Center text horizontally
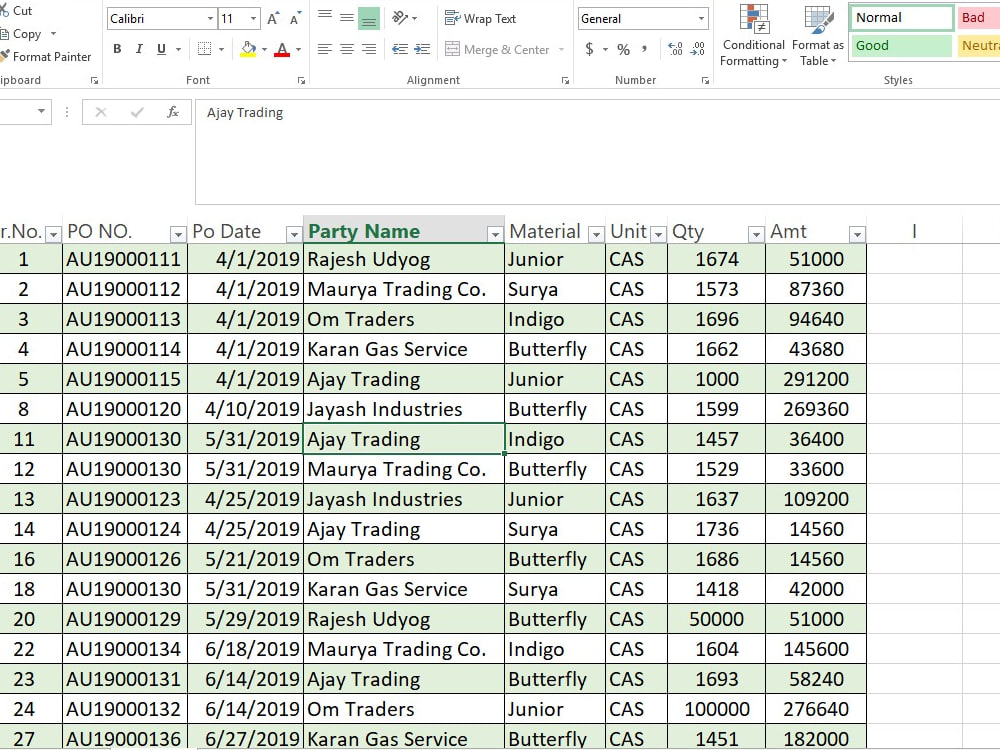This screenshot has height=750, width=1000. pyautogui.click(x=347, y=49)
